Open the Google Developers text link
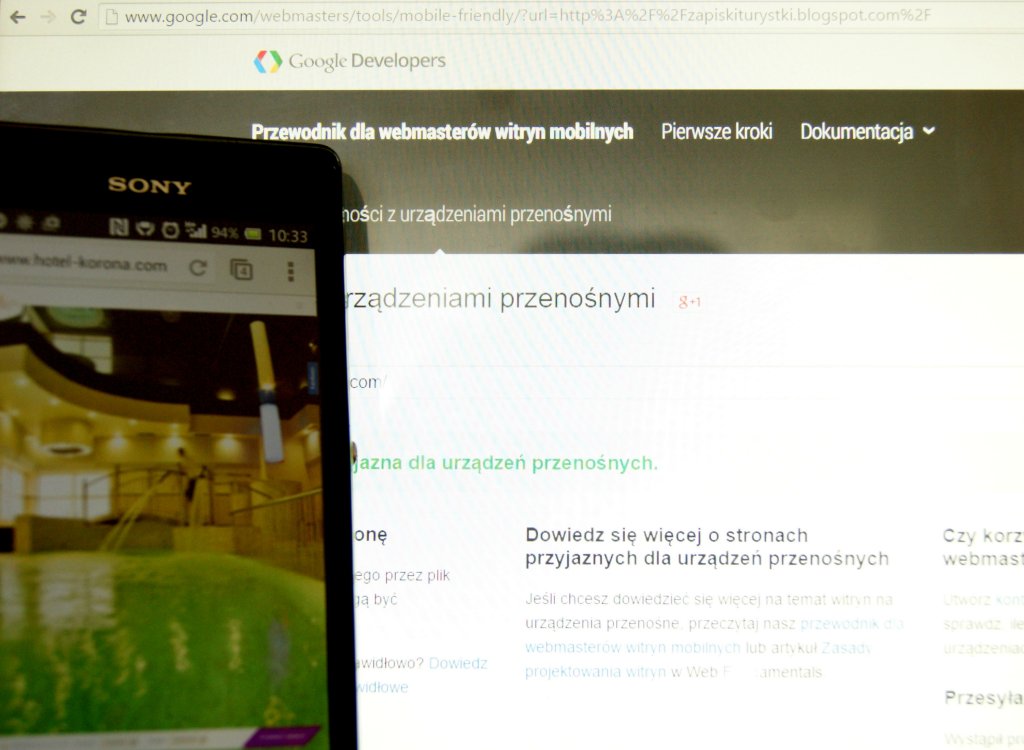1024x750 pixels. pyautogui.click(x=367, y=61)
